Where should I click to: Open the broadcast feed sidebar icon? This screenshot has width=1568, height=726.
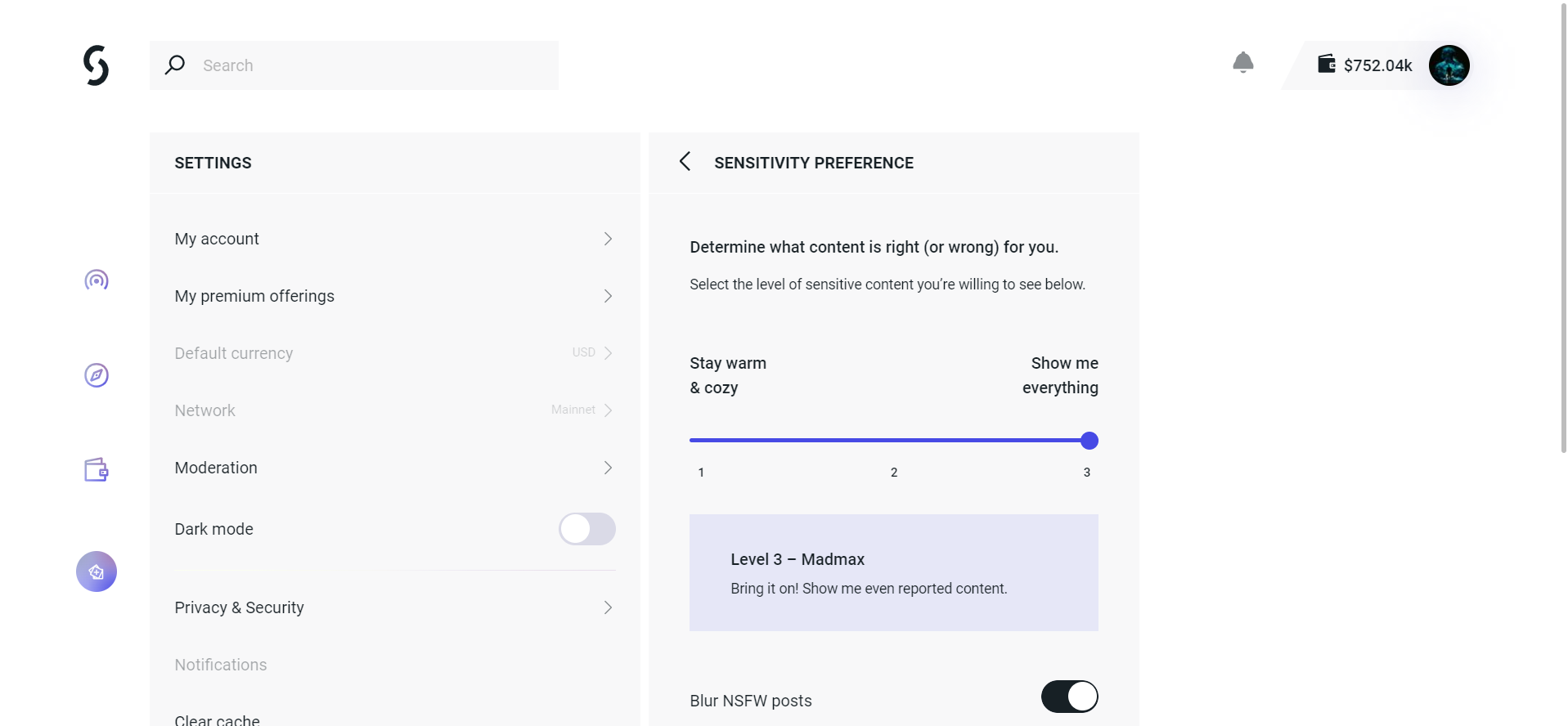click(97, 280)
